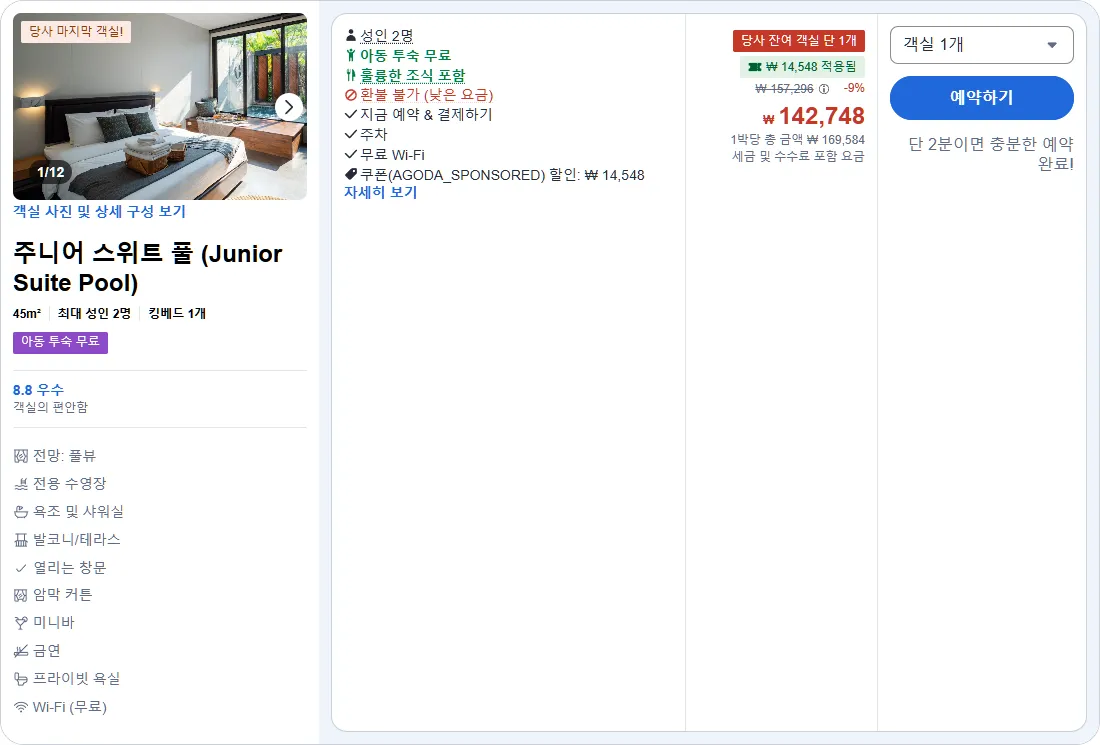Click the bathtub and shower (욕조 및 샤워실) icon
This screenshot has height=745, width=1100.
(x=21, y=512)
